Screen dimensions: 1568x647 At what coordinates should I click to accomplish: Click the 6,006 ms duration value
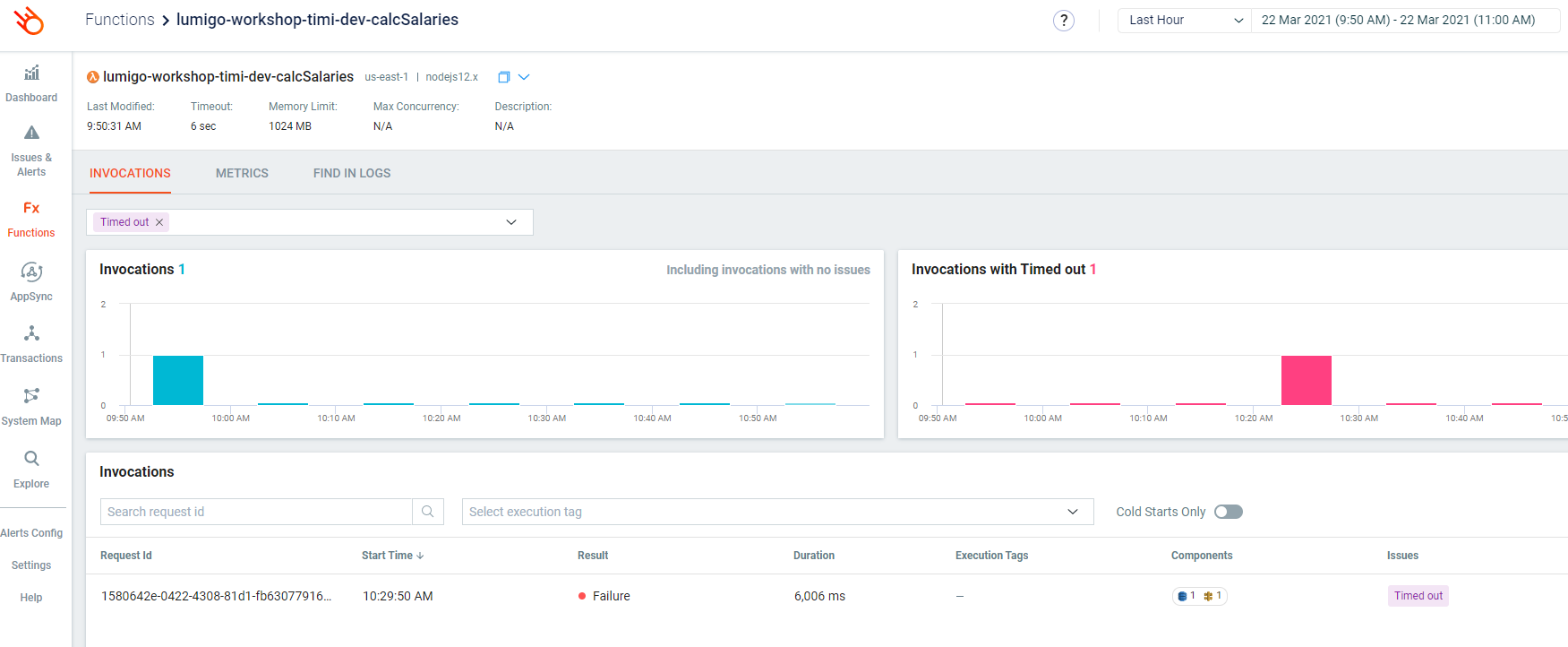(819, 596)
